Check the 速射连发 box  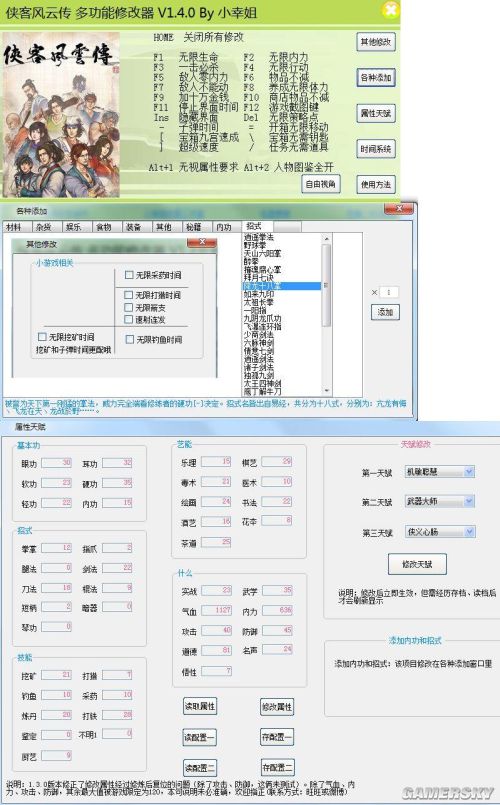tap(129, 319)
